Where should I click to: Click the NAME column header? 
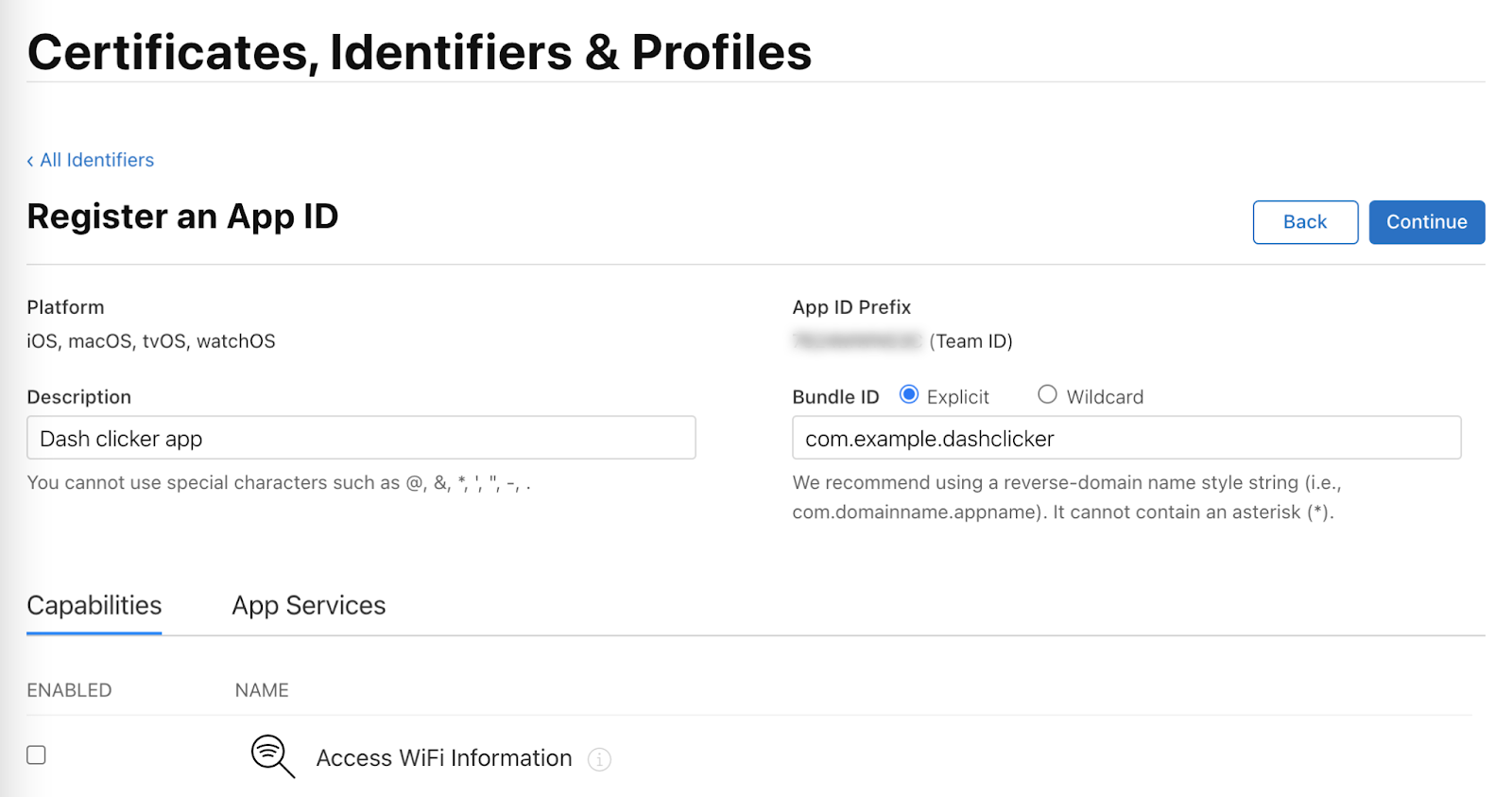pyautogui.click(x=262, y=691)
